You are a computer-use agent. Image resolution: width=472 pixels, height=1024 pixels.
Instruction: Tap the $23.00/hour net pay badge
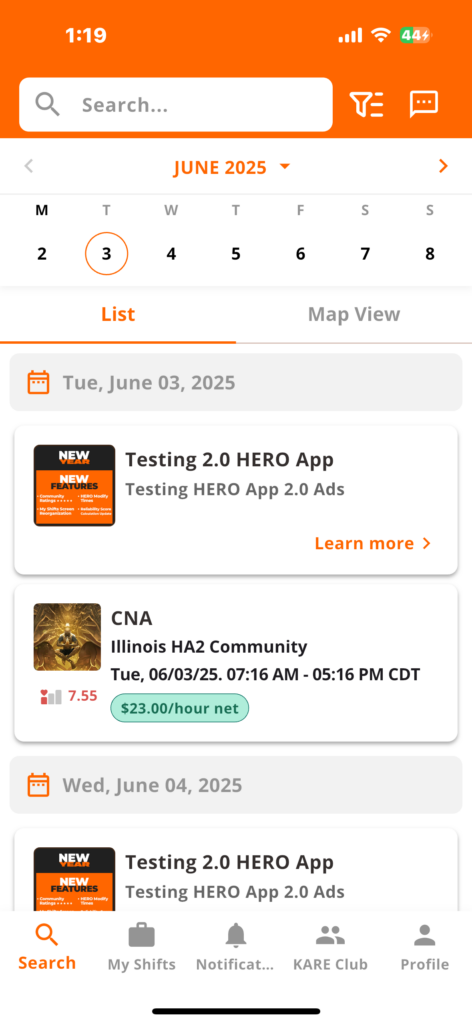180,708
